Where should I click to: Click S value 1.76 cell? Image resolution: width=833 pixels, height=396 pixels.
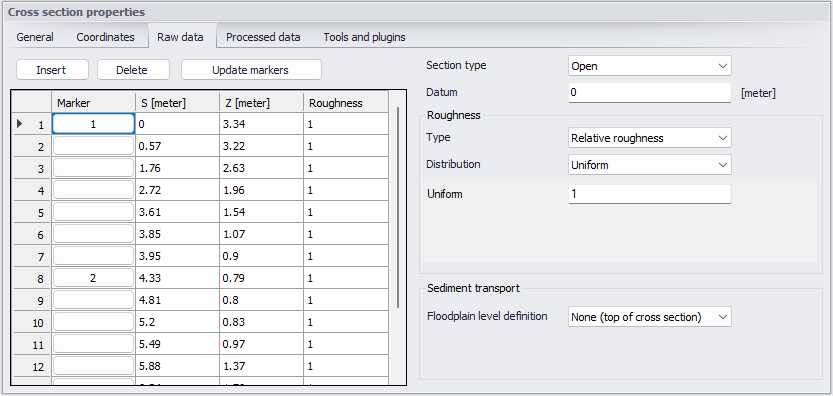coord(177,168)
